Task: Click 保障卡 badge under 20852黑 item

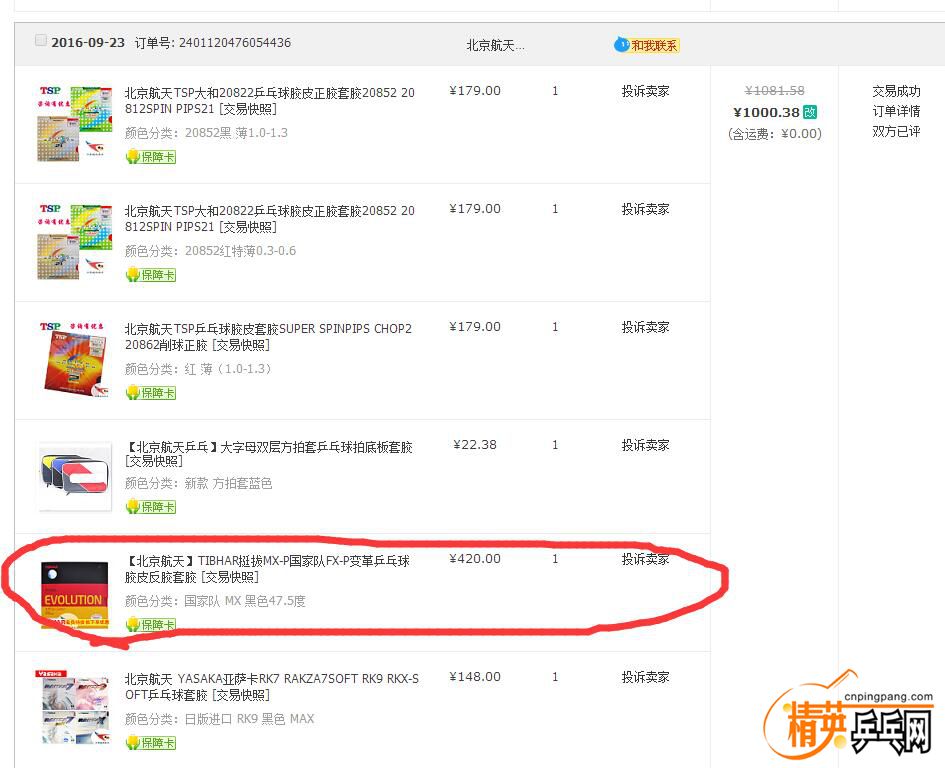Action: tap(151, 157)
